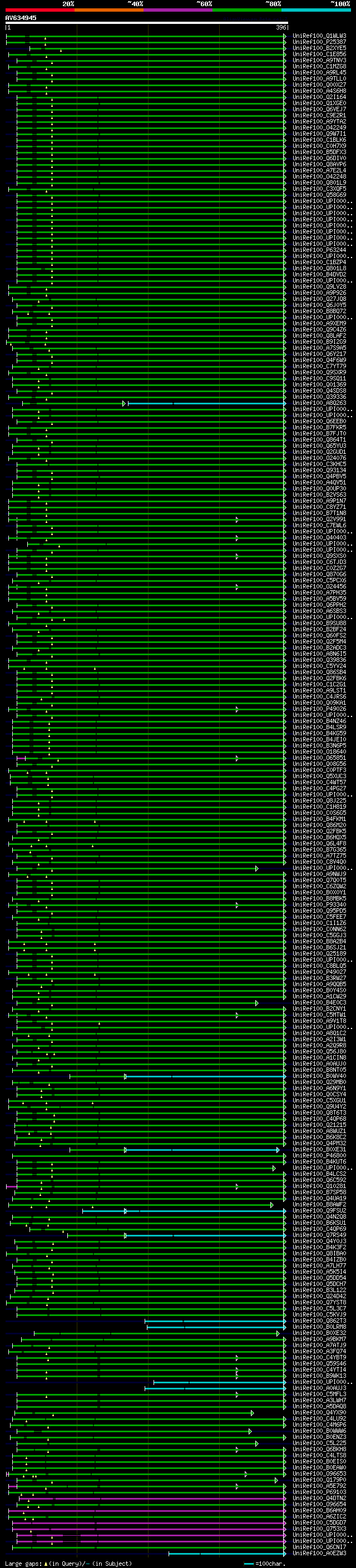Select the UniRef100_P49026 label
The image size is (356, 1568).
click(319, 709)
